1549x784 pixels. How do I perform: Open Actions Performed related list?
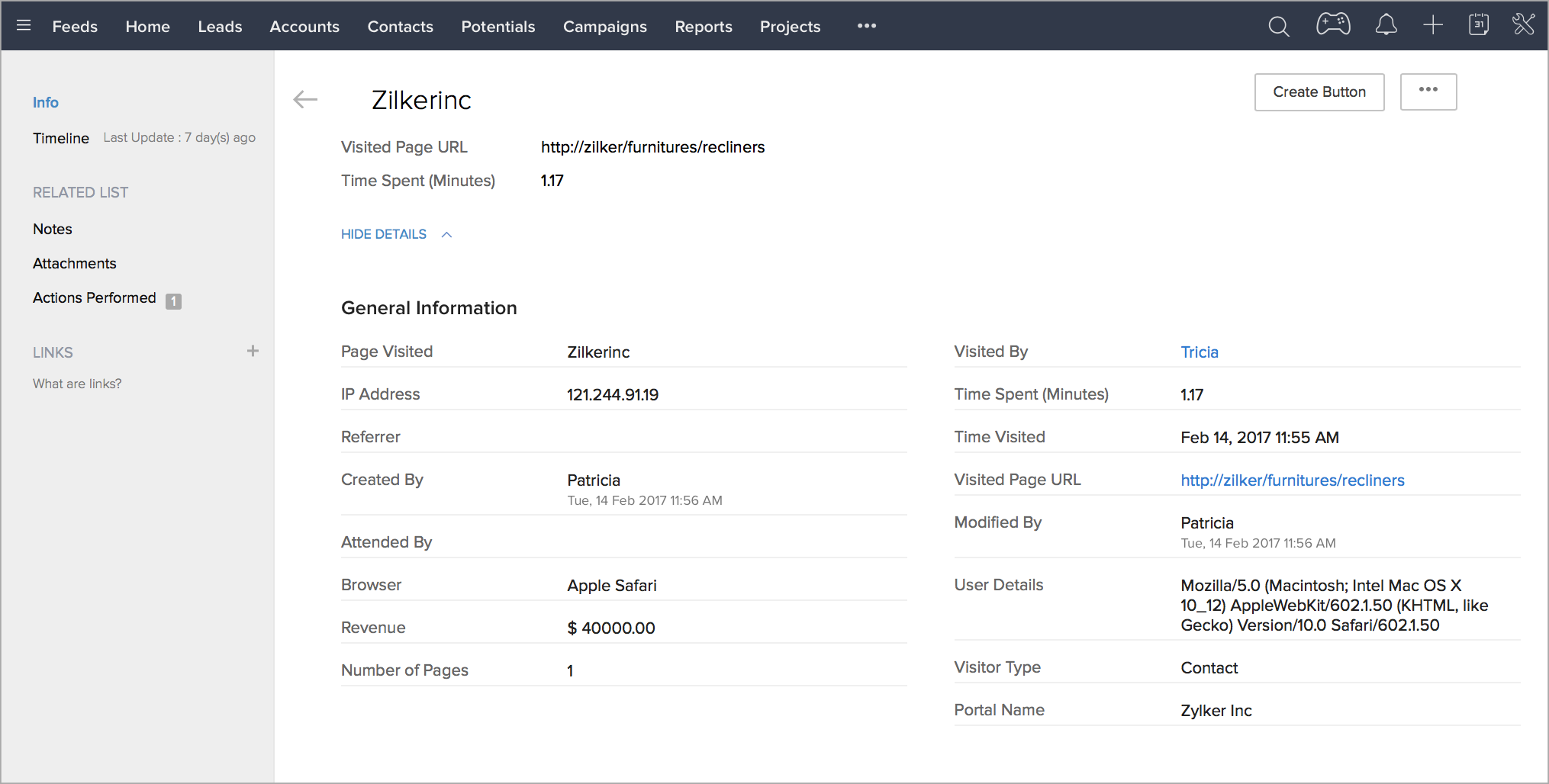point(95,297)
